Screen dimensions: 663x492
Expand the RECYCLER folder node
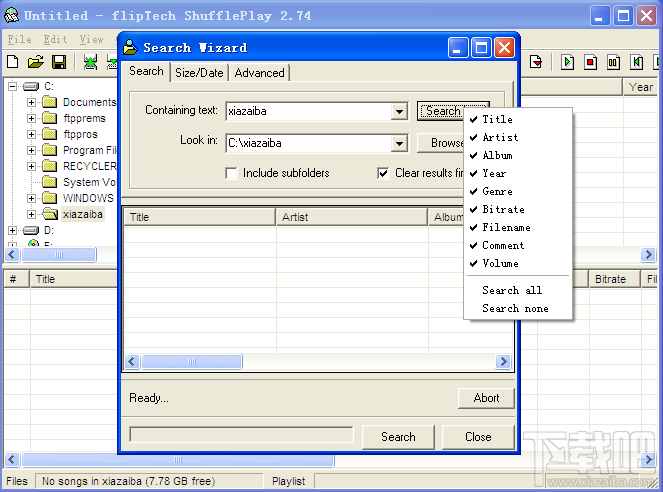(31, 166)
